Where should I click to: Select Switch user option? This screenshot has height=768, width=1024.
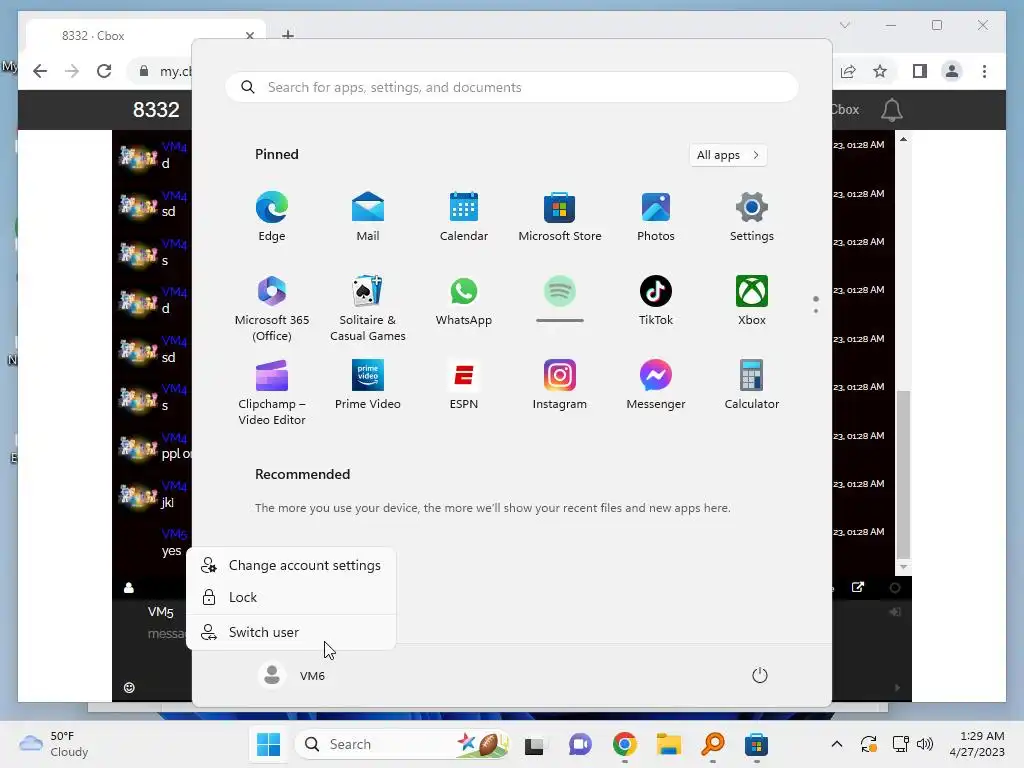pos(291,632)
